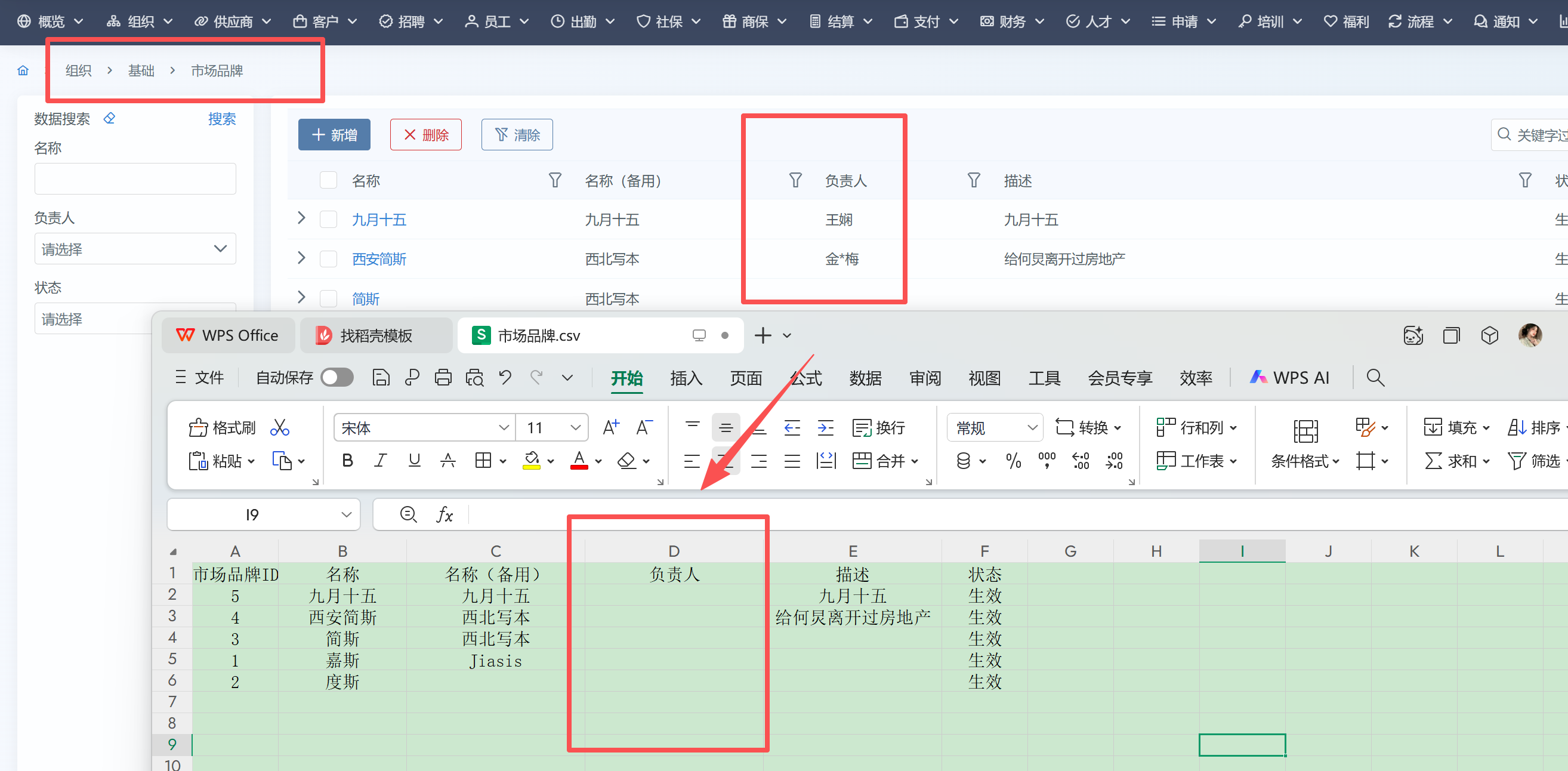Image resolution: width=1568 pixels, height=771 pixels.
Task: Click the Bold formatting icon
Action: pyautogui.click(x=348, y=461)
